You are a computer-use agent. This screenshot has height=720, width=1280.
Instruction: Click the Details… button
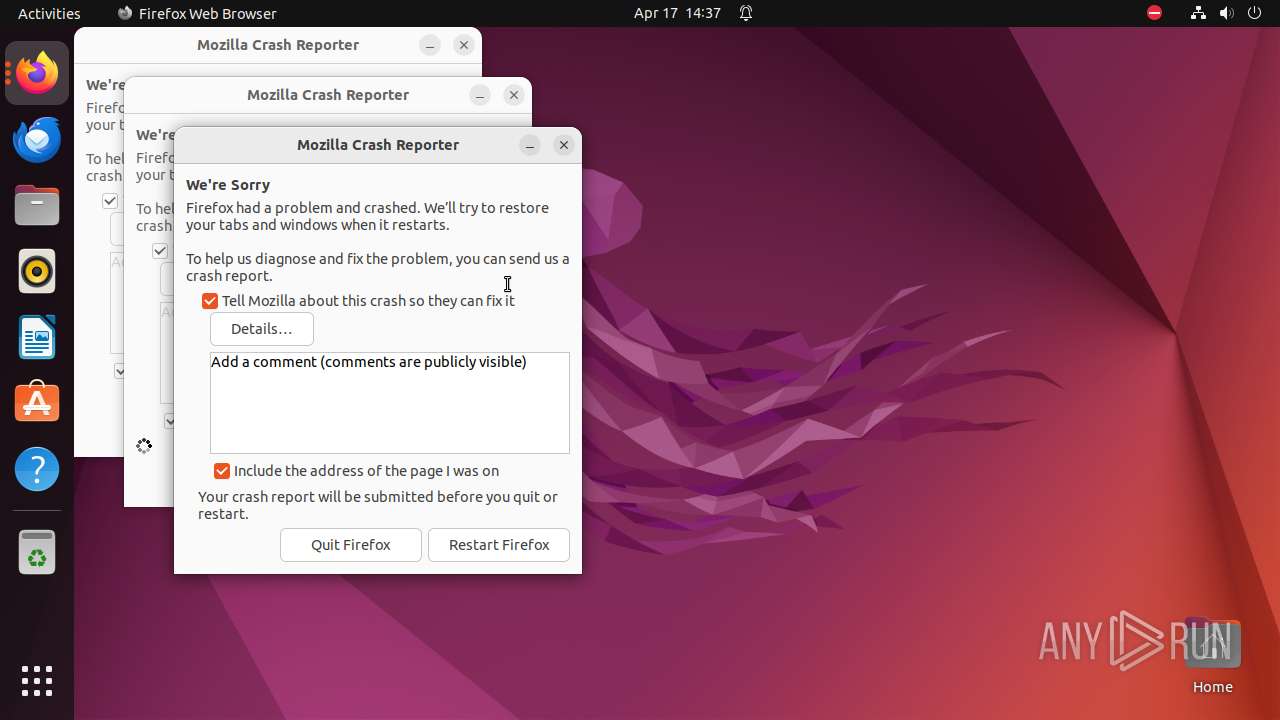pos(262,329)
